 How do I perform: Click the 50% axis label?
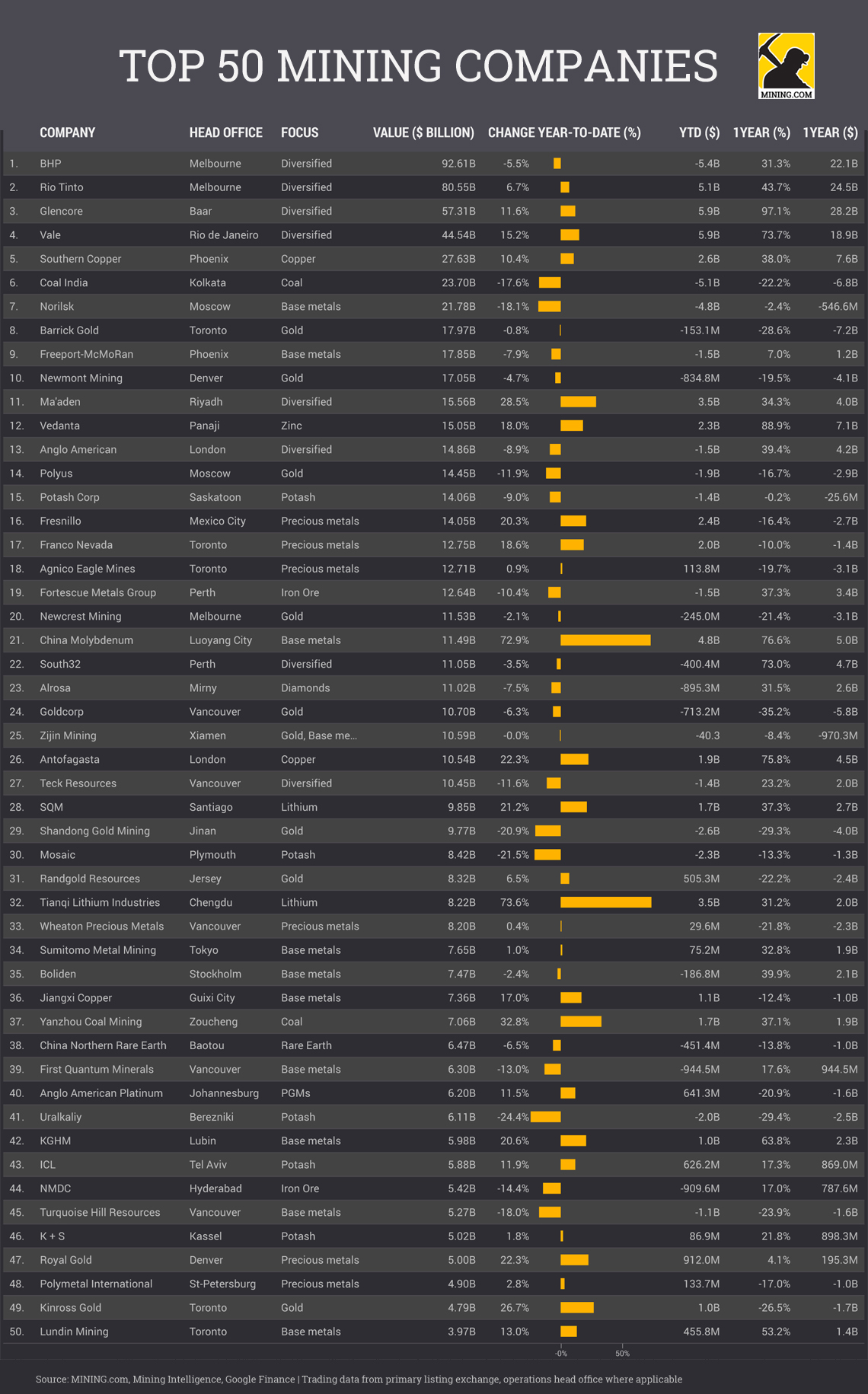click(x=622, y=1353)
